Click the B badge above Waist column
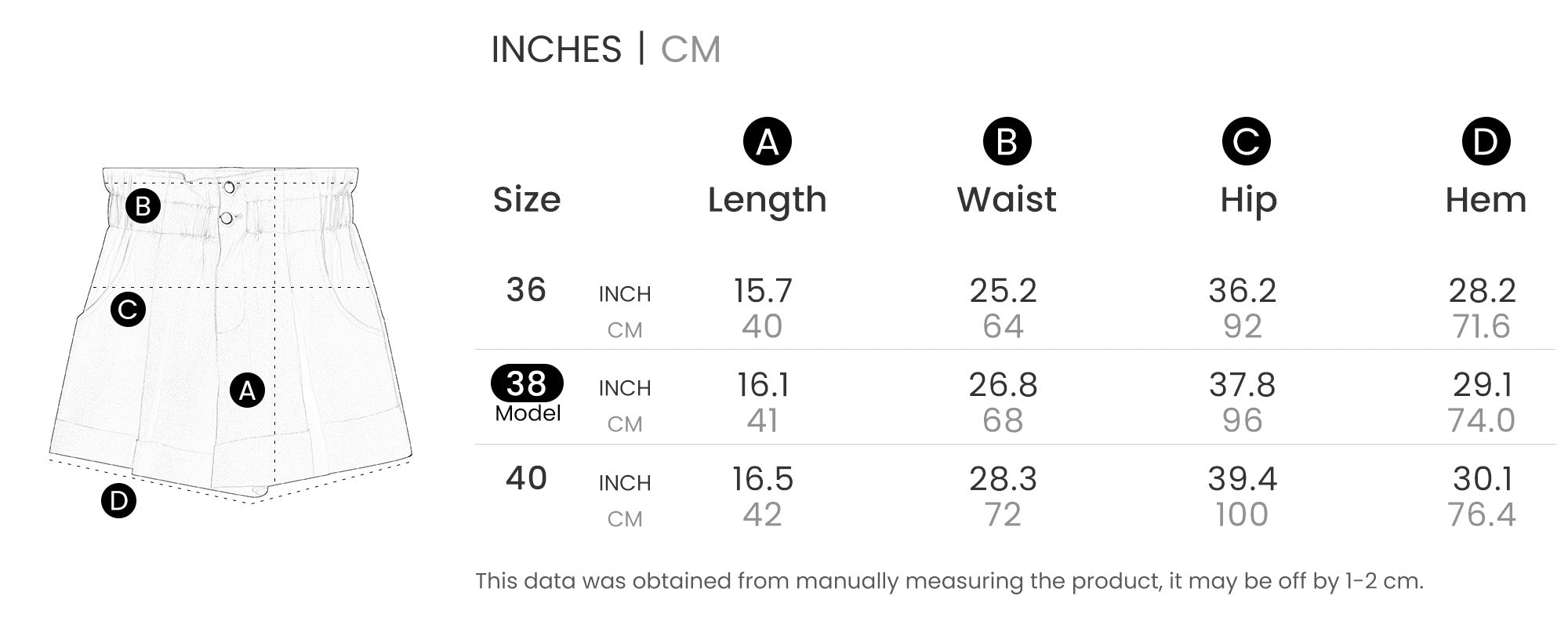This screenshot has height=632, width=1568. click(x=1007, y=142)
